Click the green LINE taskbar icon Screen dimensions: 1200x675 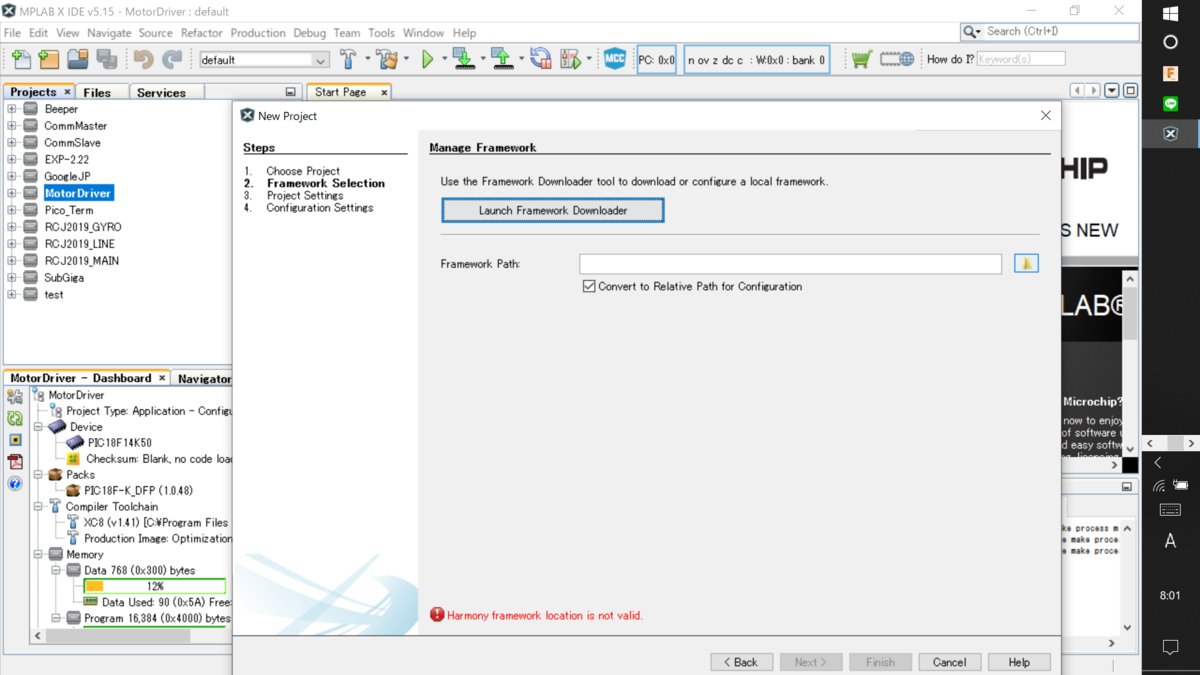(x=1171, y=104)
